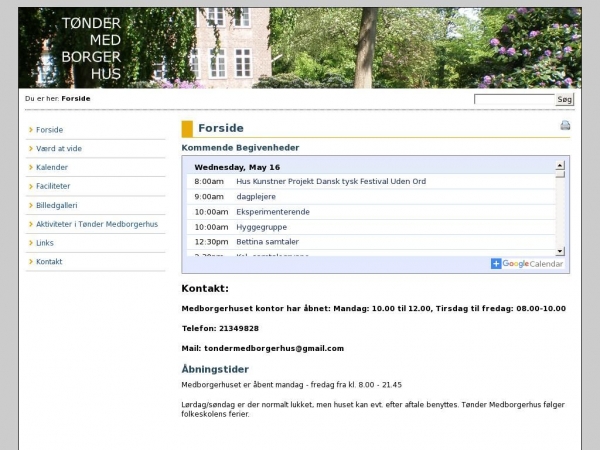Open the Billedgalleri menu item
Viewport: 600px width, 450px height.
(57, 205)
